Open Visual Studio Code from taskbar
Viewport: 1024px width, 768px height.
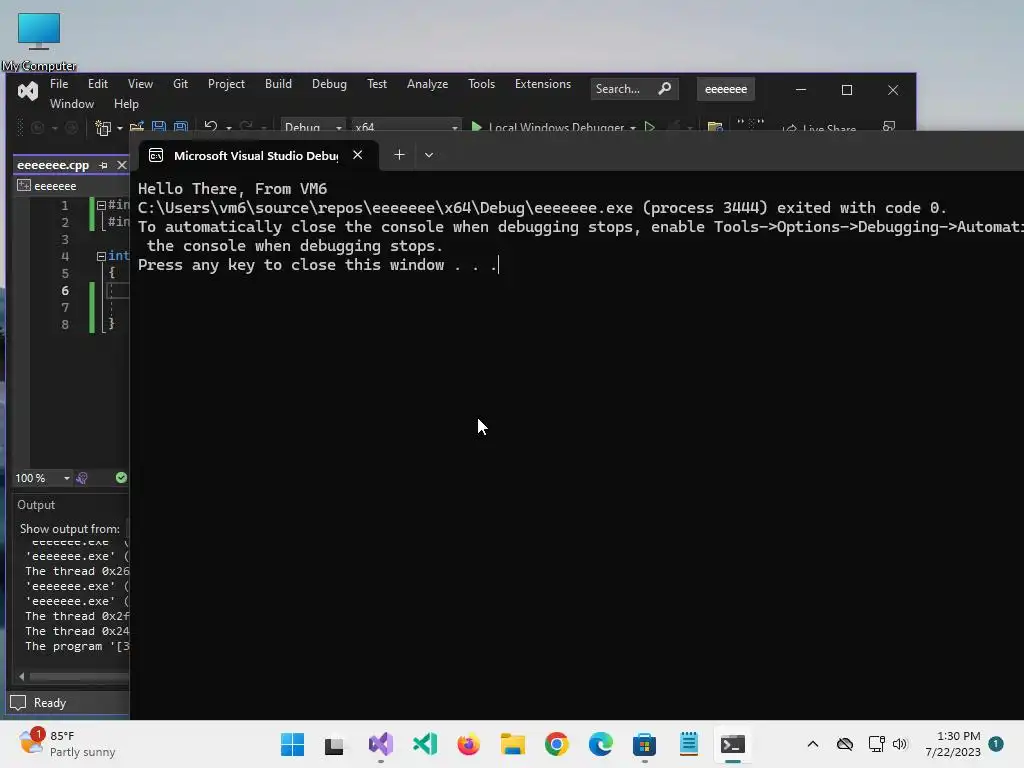click(x=424, y=744)
